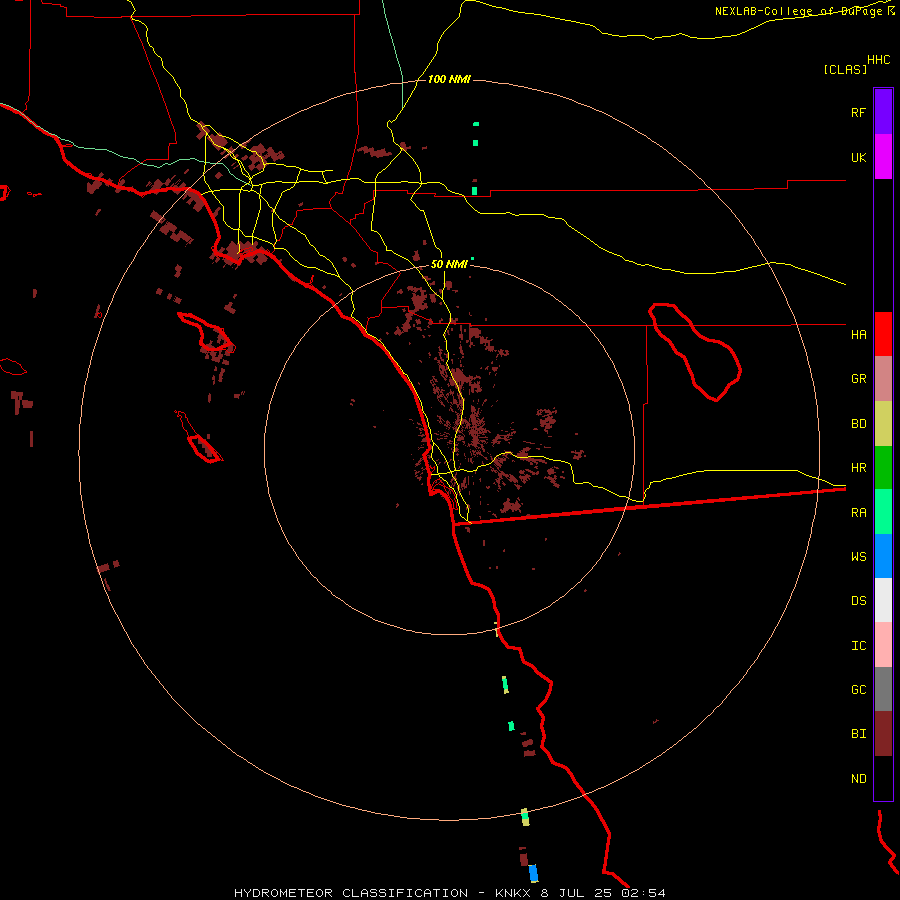Viewport: 900px width, 900px height.
Task: Click the RA light green legend swatch
Action: click(883, 512)
